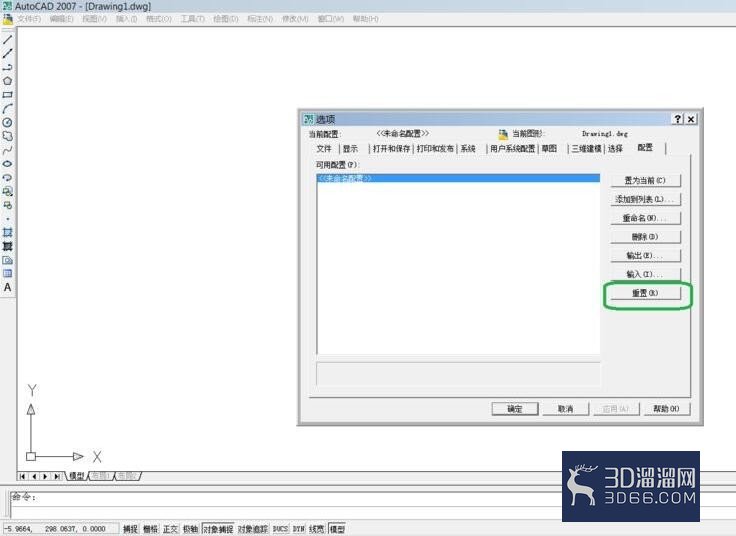The height and width of the screenshot is (536, 736).
Task: Switch to the 三维建模 tab
Action: (x=586, y=149)
